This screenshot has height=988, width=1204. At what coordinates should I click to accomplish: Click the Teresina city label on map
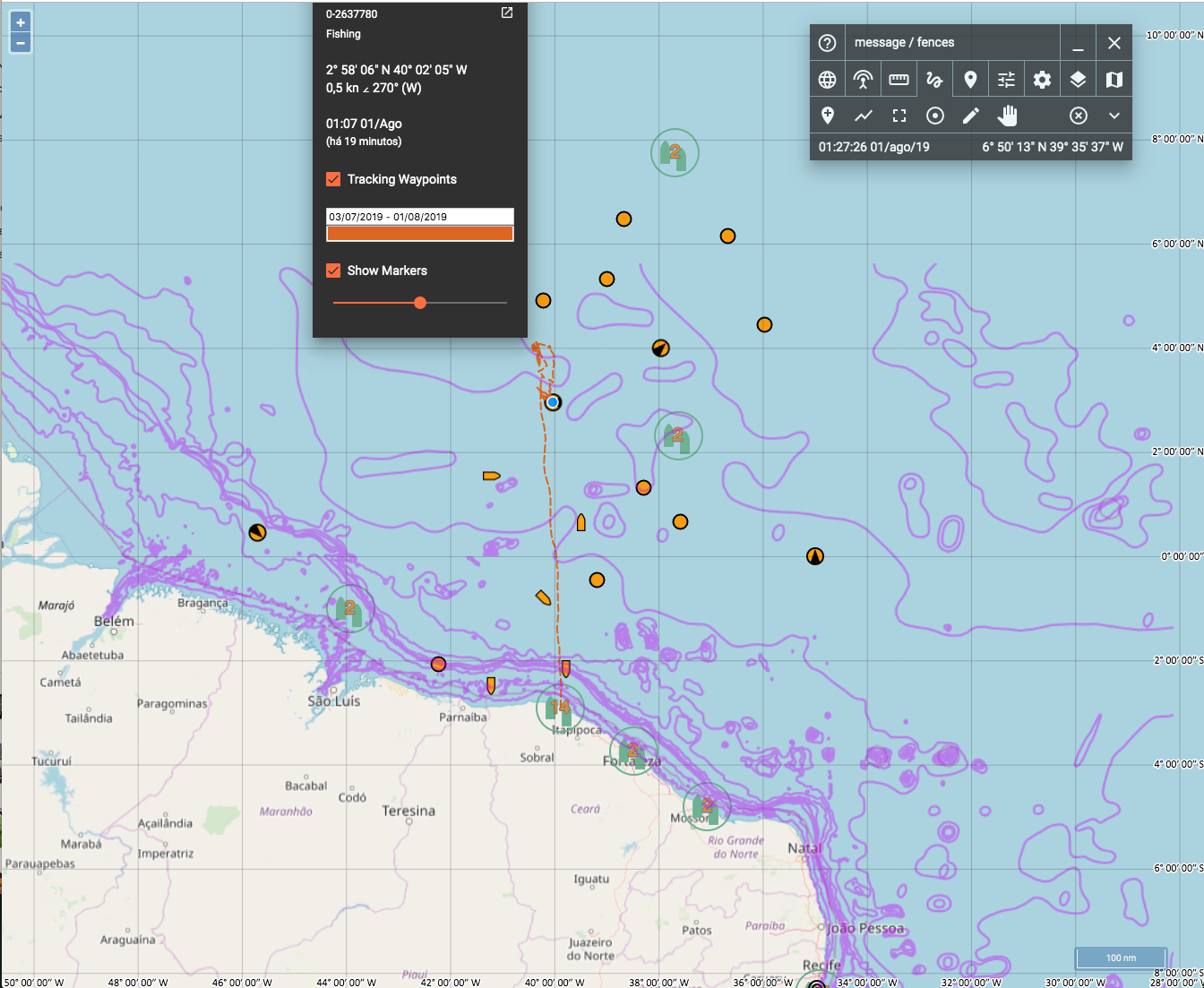click(x=408, y=811)
